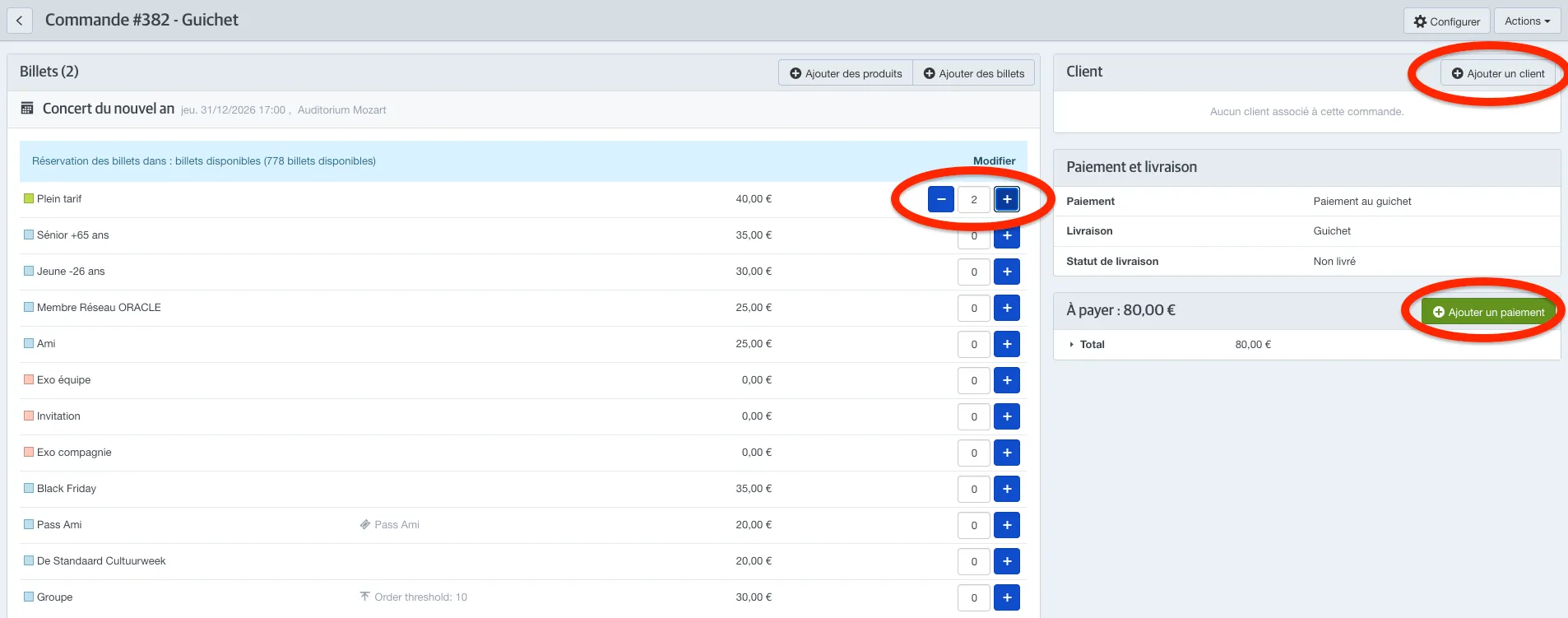Click Ajouter des billets button
This screenshot has height=618, width=1568.
974,73
